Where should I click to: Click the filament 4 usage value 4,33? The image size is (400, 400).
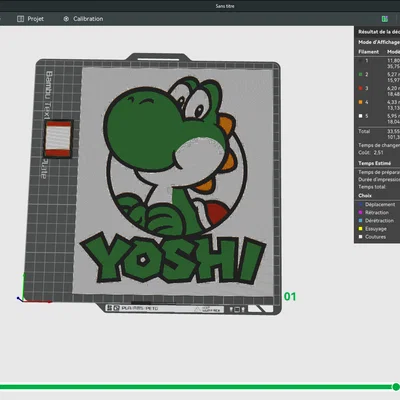tap(393, 102)
